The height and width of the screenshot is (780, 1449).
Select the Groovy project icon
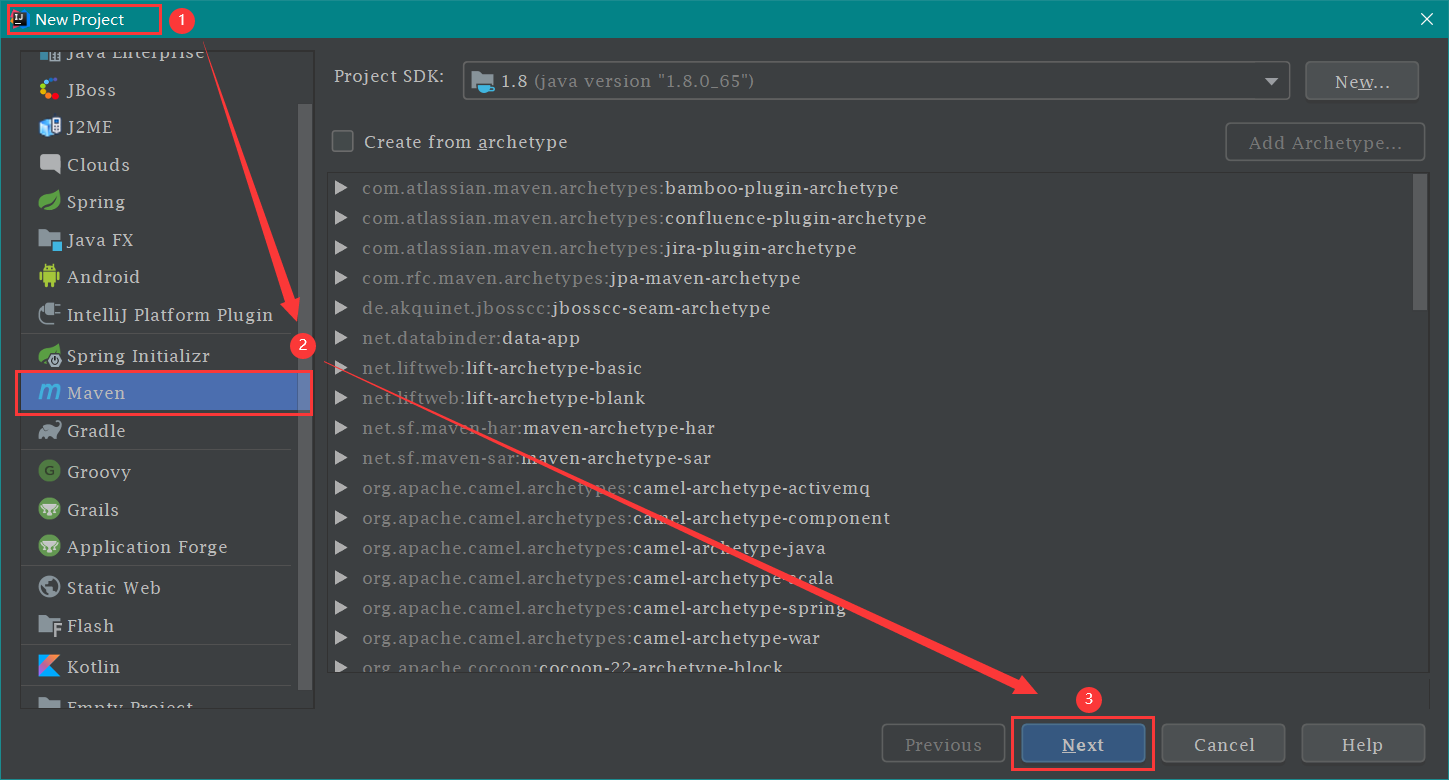point(49,471)
